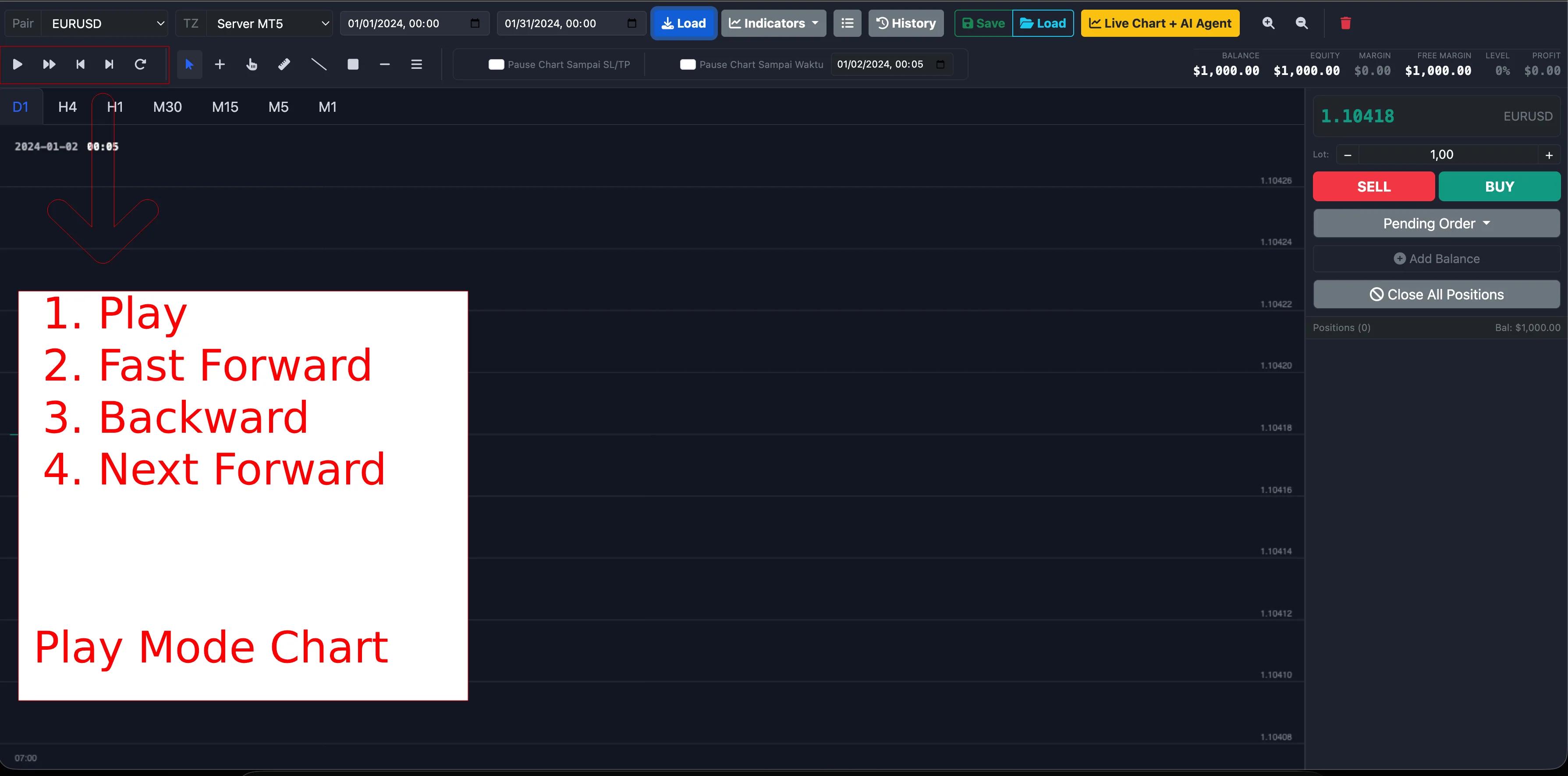Step backward one candle
This screenshot has height=776, width=1568.
pos(80,64)
